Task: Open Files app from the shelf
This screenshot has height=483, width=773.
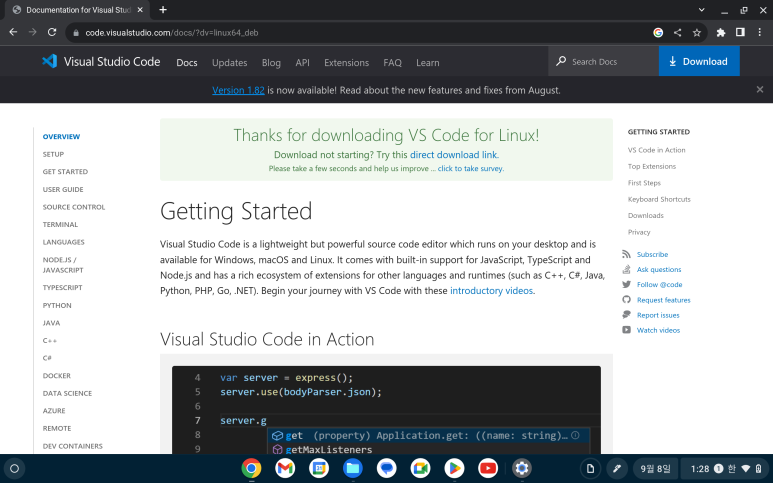Action: 353,468
